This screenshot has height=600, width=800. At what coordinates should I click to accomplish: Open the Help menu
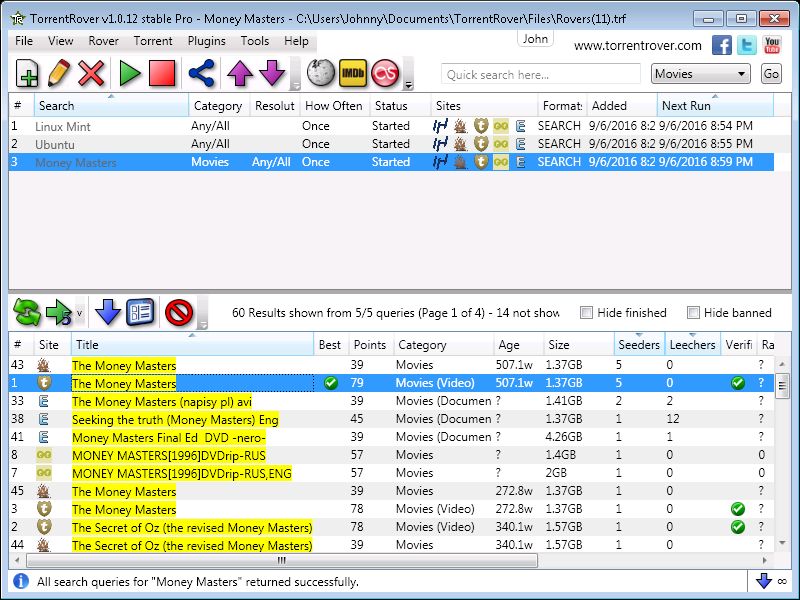296,41
